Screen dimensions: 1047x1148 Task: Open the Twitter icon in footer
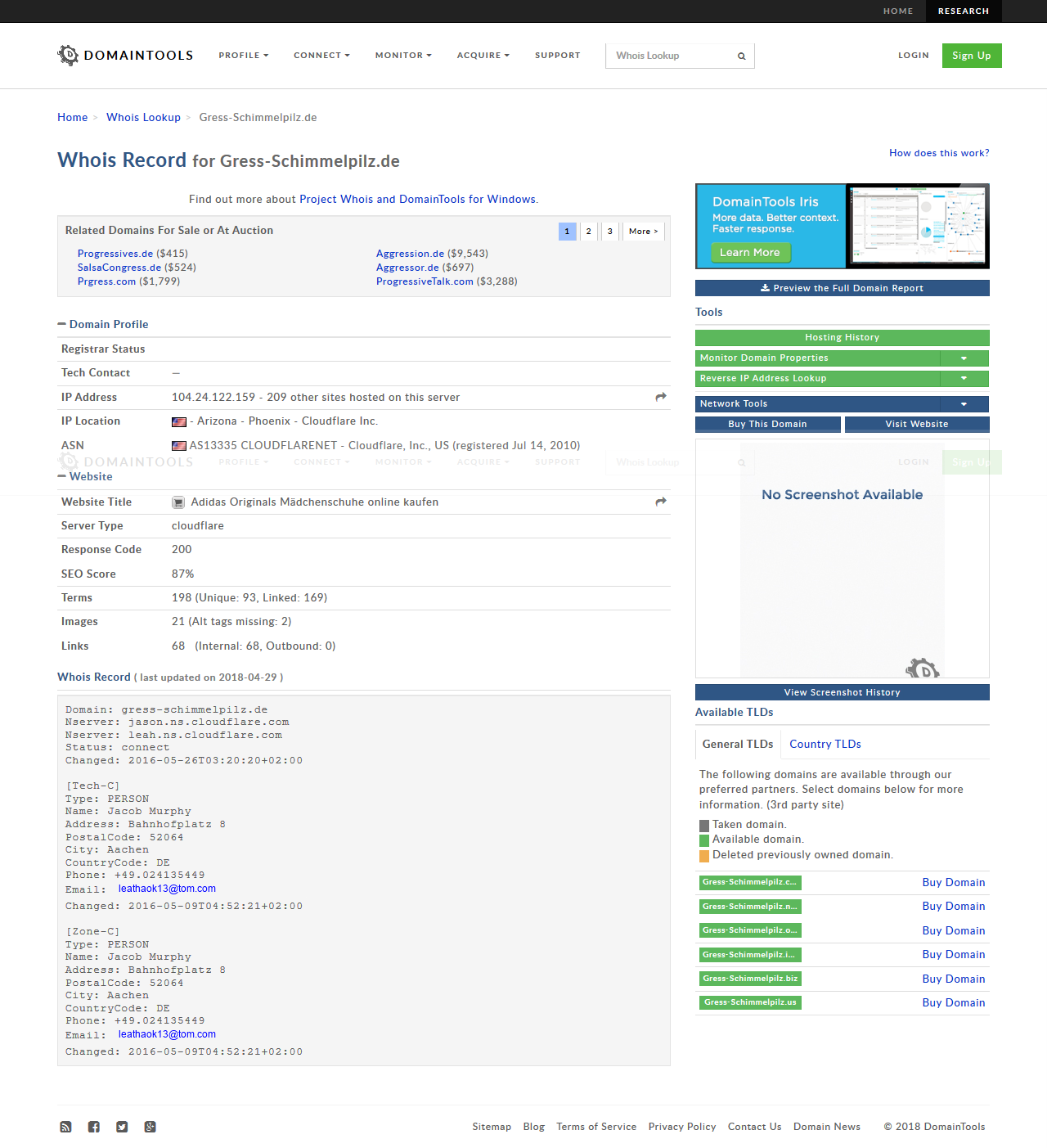122,1127
